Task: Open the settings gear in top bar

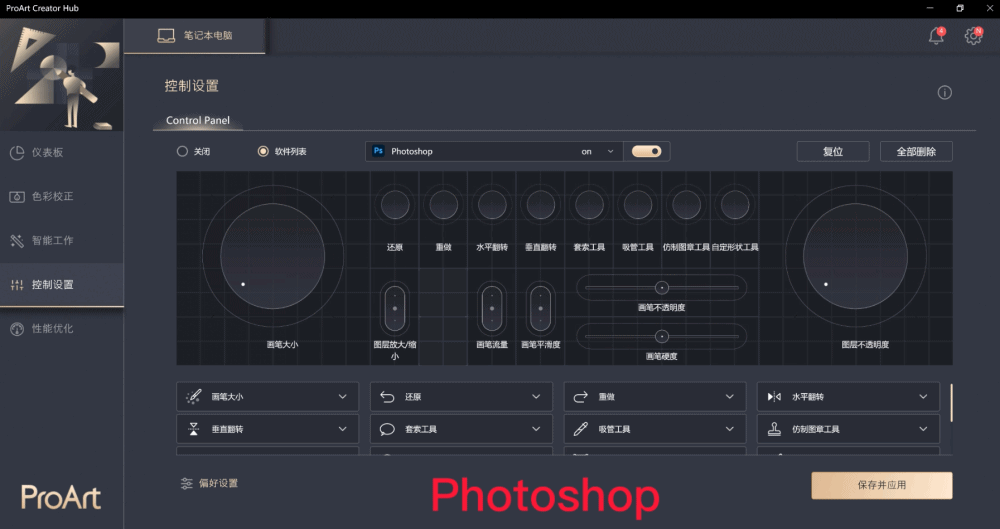Action: [x=973, y=36]
